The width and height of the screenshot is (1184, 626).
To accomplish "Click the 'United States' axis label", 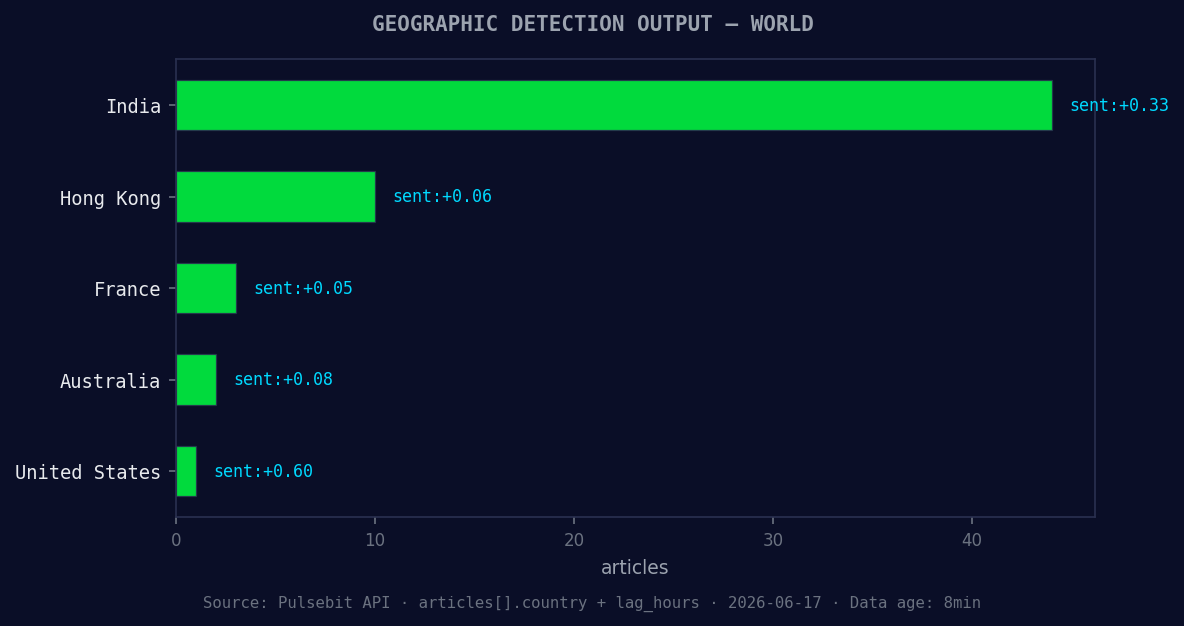I will (88, 473).
